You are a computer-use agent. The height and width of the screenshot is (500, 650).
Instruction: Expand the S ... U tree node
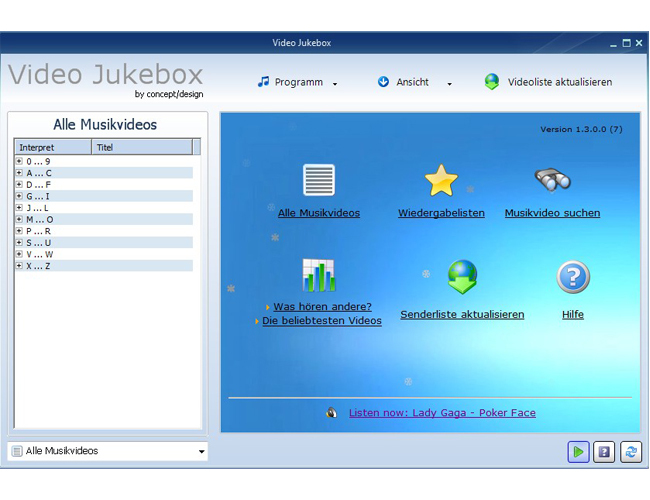[x=19, y=242]
